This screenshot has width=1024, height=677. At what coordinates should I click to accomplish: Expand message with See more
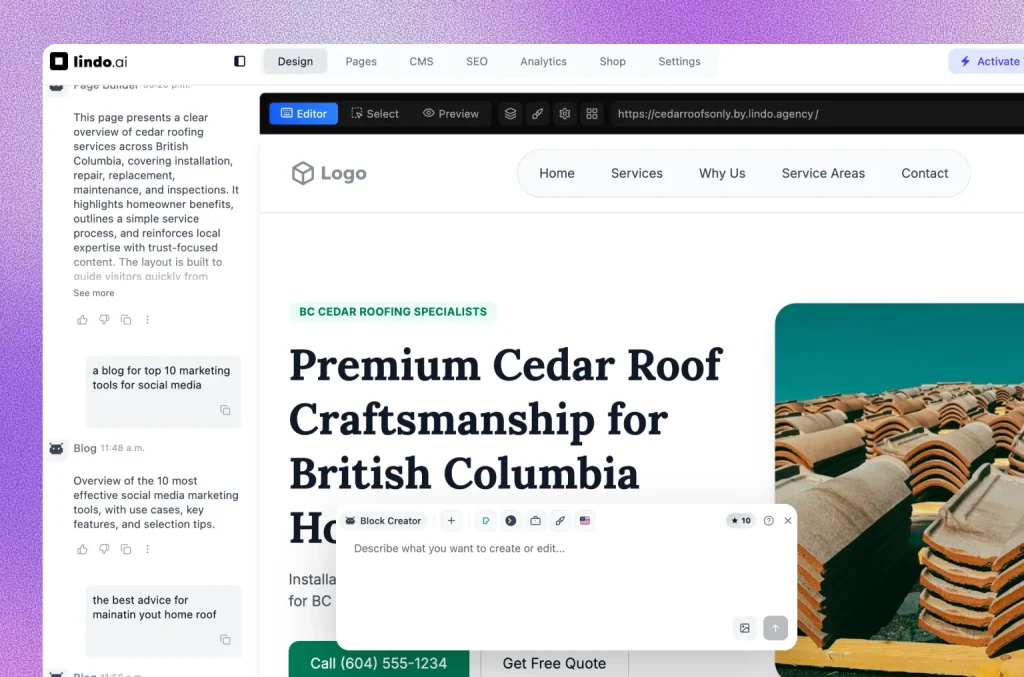[93, 293]
